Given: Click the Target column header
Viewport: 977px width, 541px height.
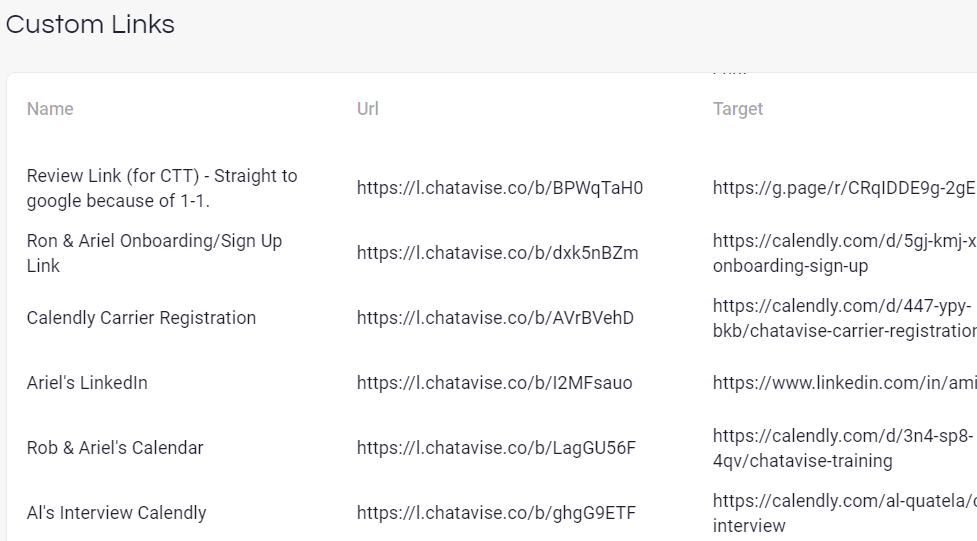Looking at the screenshot, I should tap(738, 109).
